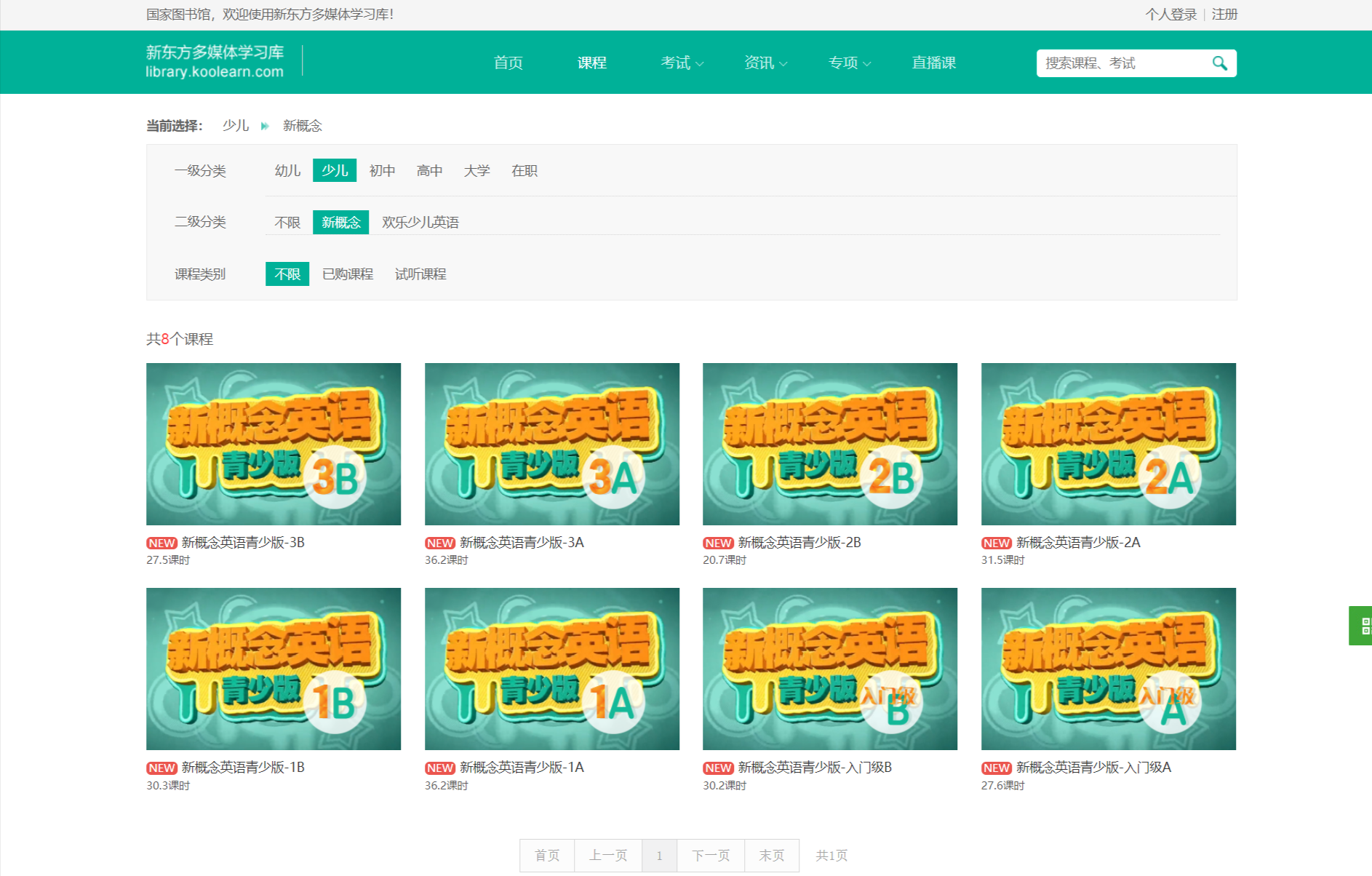
Task: Open the 入门级B course thumbnail
Action: [x=830, y=669]
